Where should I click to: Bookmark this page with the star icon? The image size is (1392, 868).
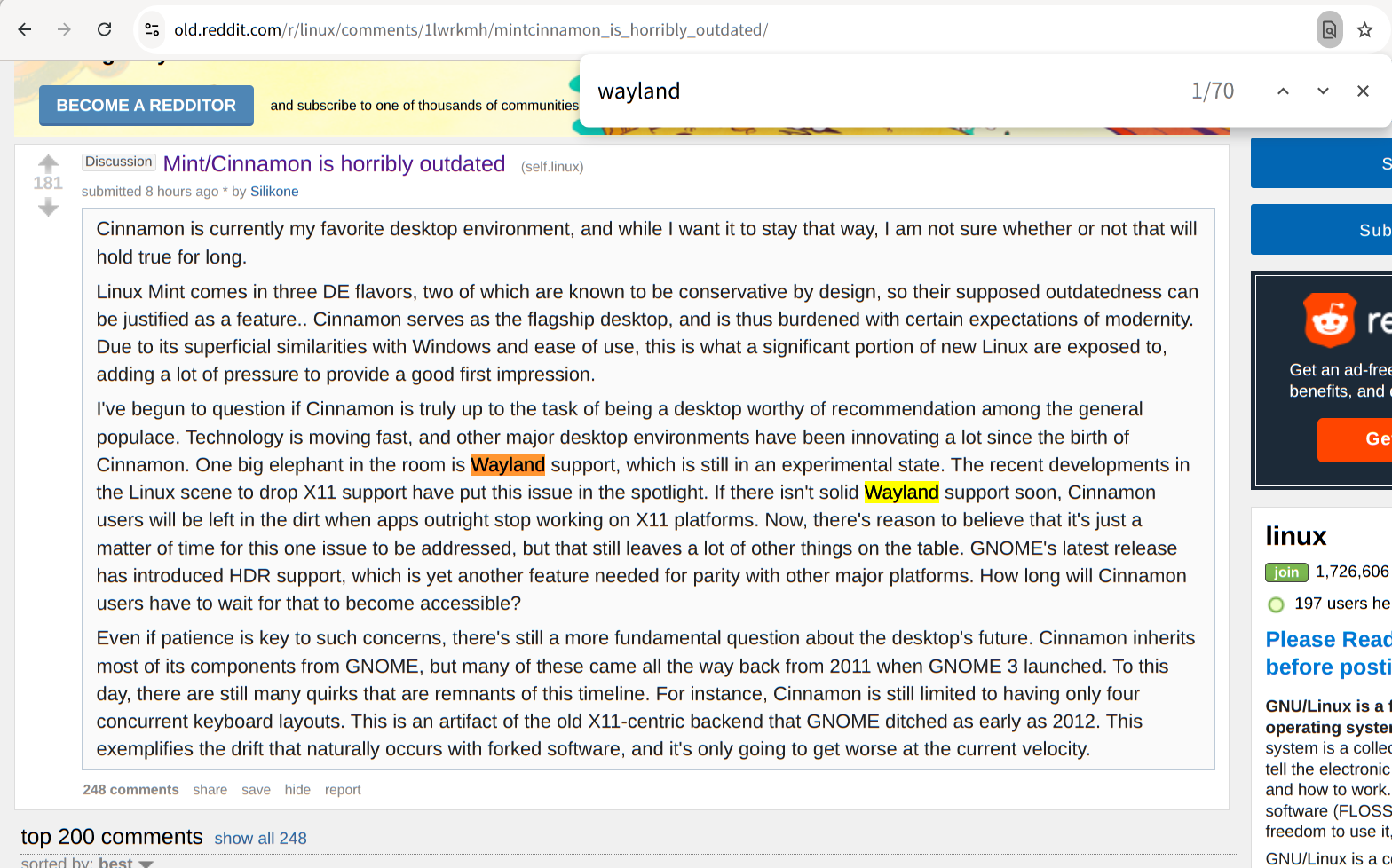pyautogui.click(x=1365, y=30)
